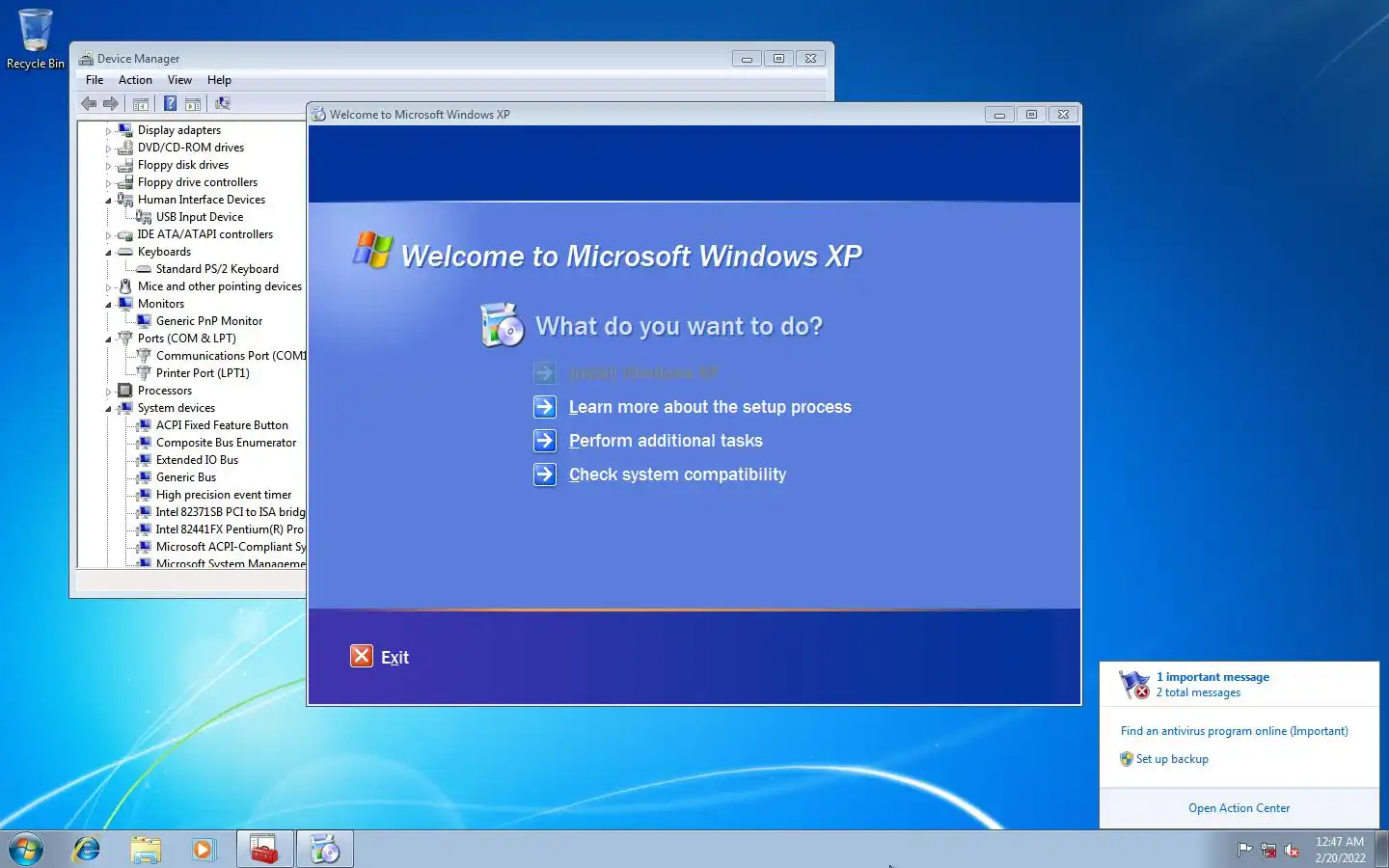
Task: Toggle Show/Hide Action Pane toolbar icon
Action: tap(193, 104)
